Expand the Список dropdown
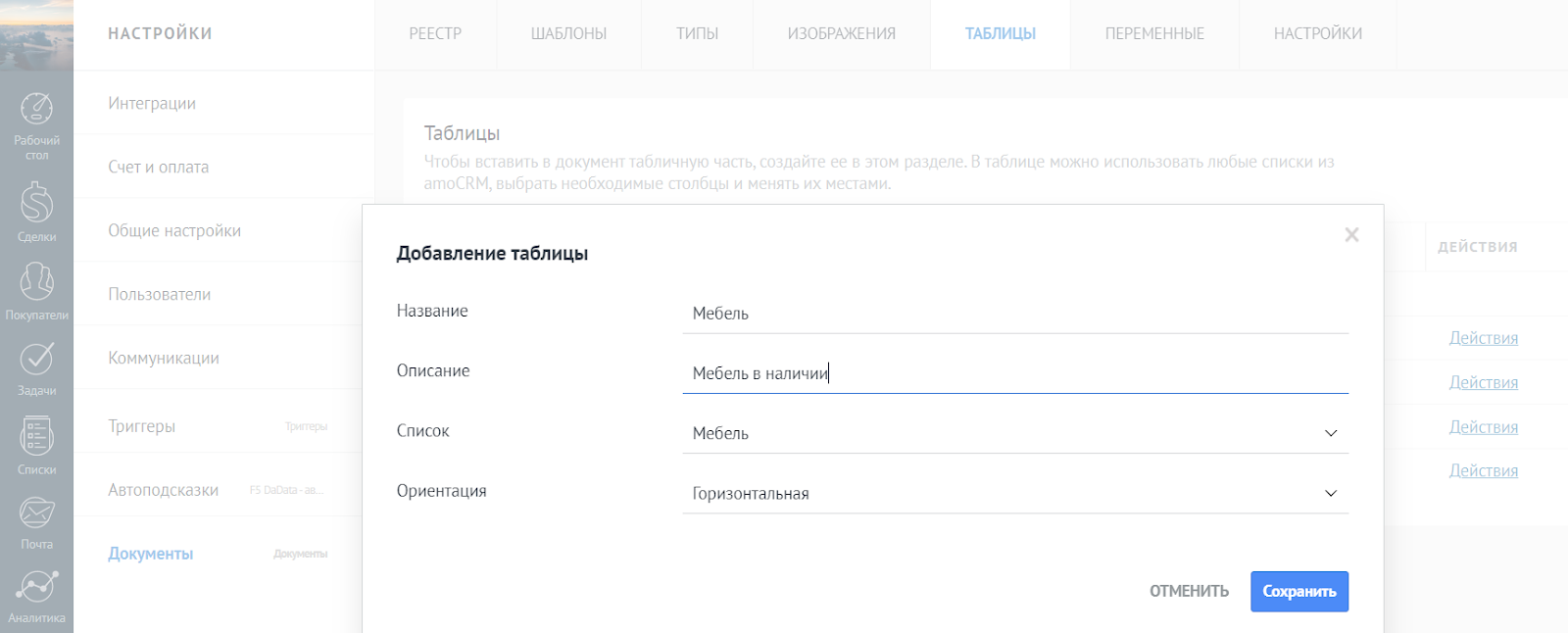The width and height of the screenshot is (1568, 633). pyautogui.click(x=1330, y=433)
